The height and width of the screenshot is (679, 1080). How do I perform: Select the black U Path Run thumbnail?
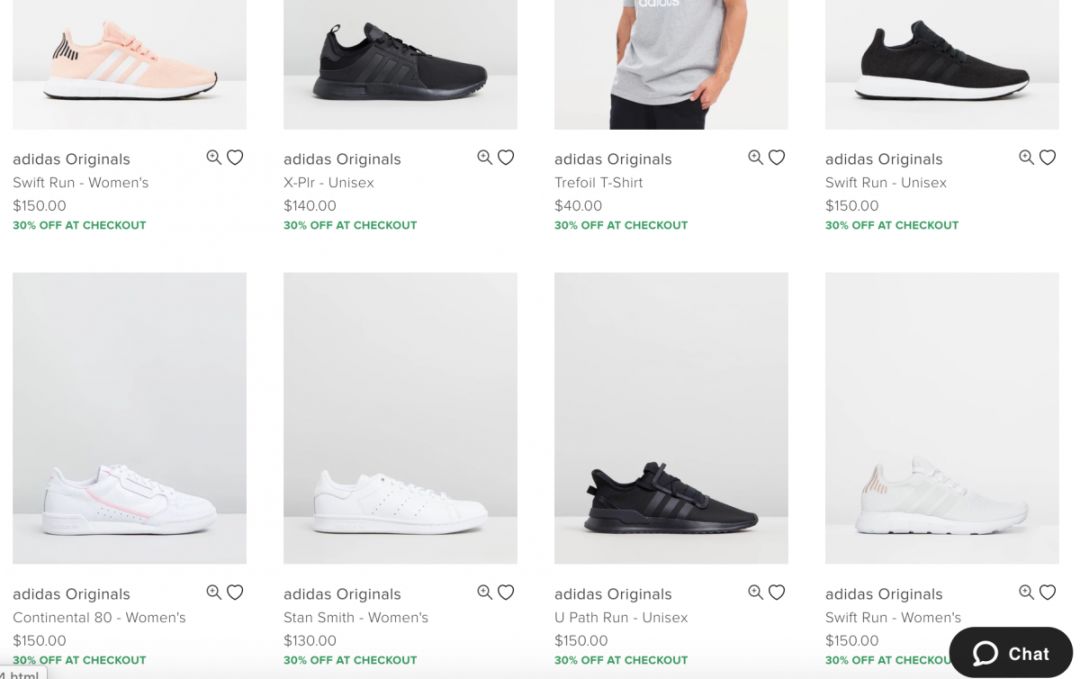tap(671, 420)
